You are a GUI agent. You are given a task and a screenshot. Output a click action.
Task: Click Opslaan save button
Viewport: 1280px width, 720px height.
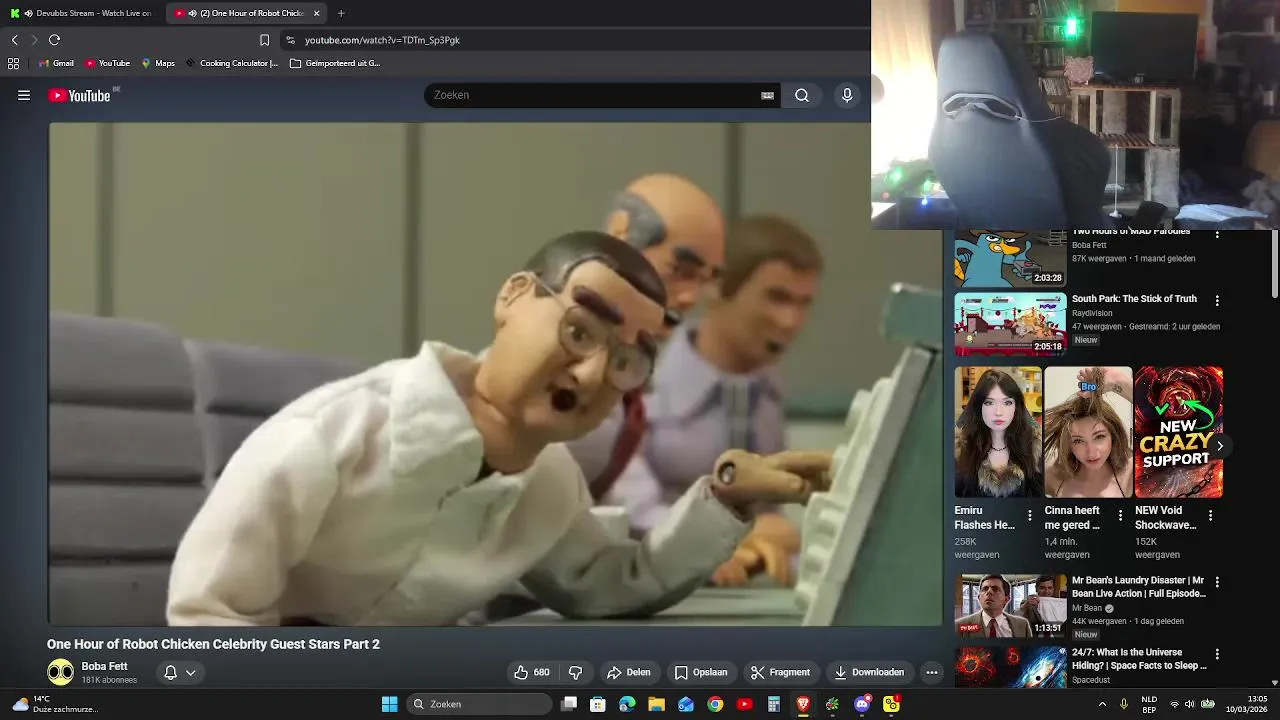[701, 672]
